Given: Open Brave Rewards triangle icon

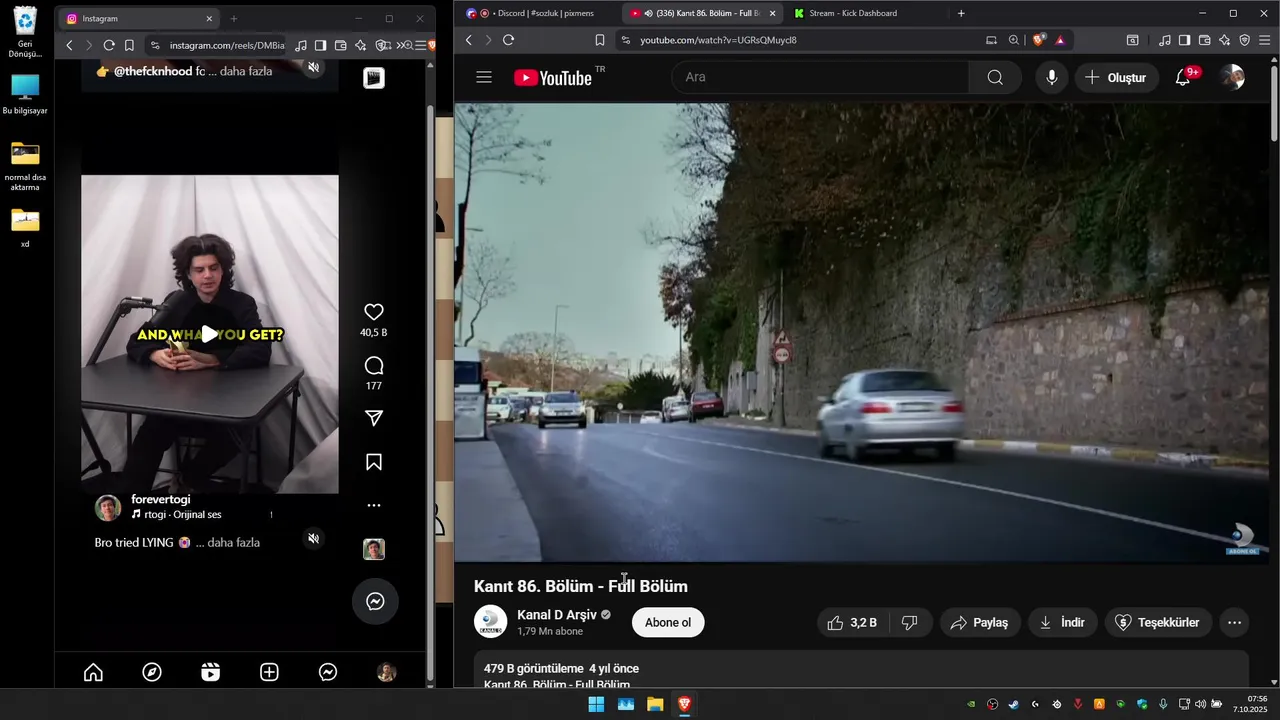Looking at the screenshot, I should [x=1060, y=40].
